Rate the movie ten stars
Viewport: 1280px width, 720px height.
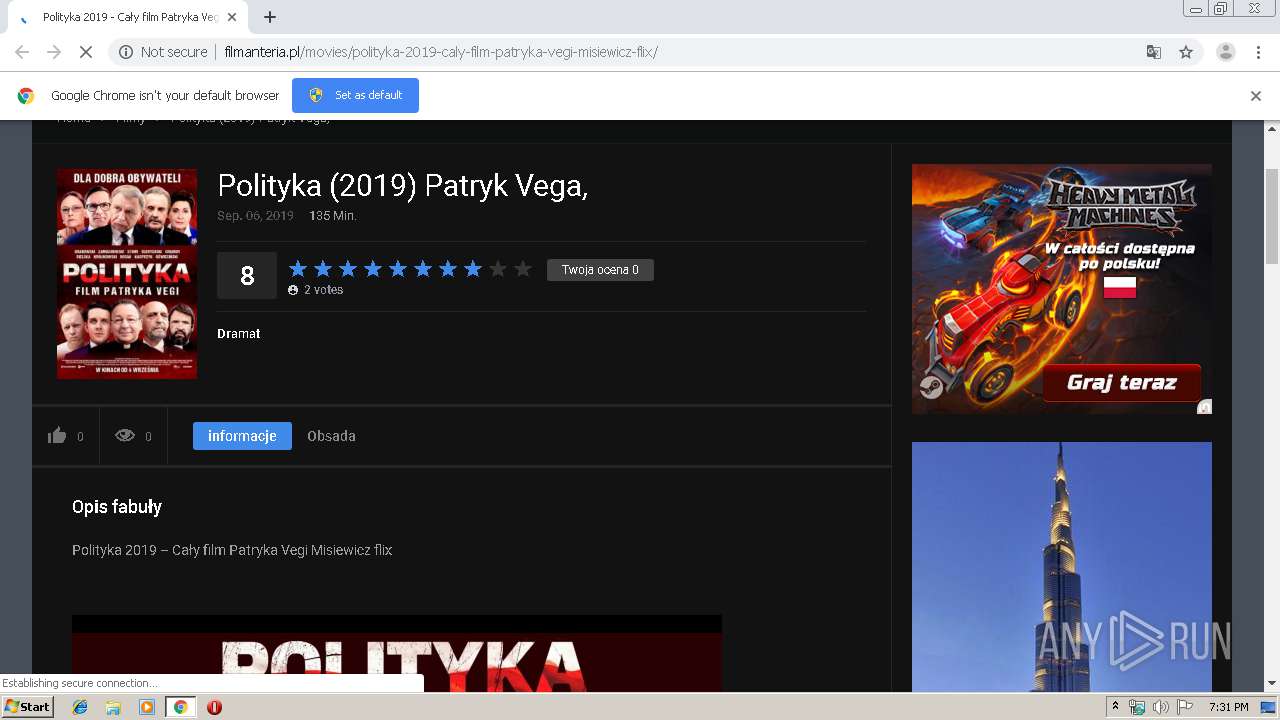tap(522, 269)
